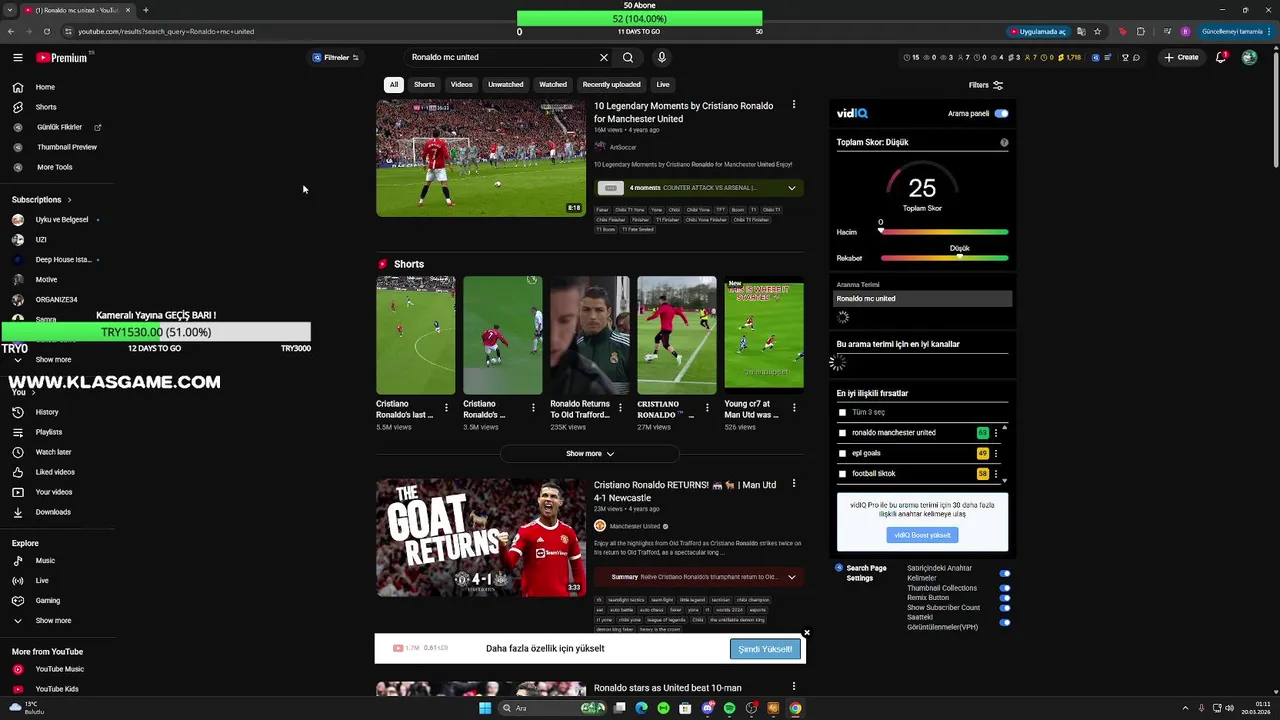The width and height of the screenshot is (1280, 720).
Task: Expand Subscriptions section chevron
Action: pos(69,200)
